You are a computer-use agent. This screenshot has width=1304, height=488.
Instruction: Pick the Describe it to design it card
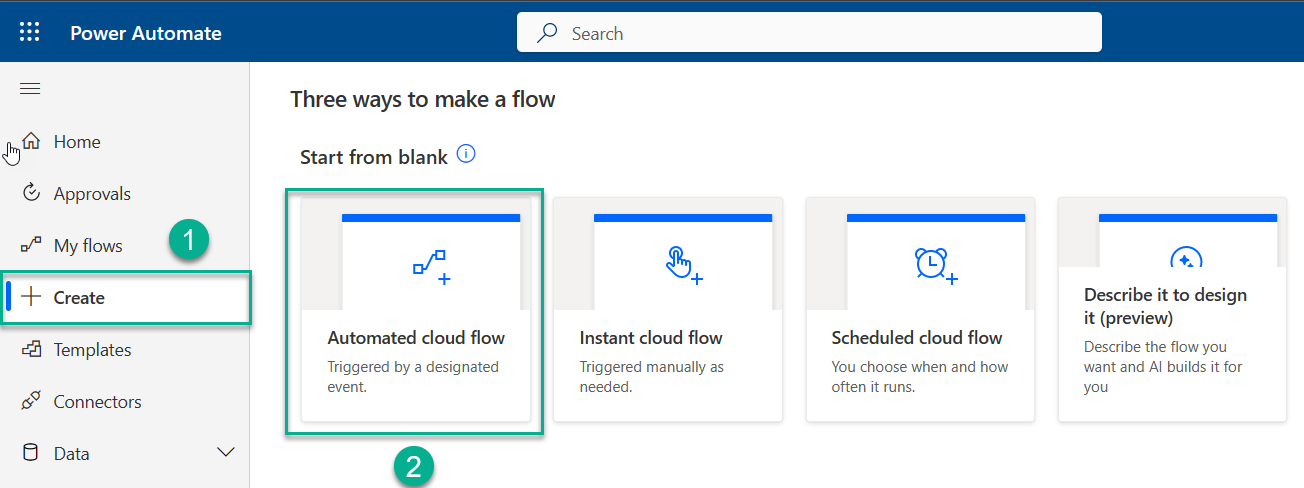(1172, 310)
